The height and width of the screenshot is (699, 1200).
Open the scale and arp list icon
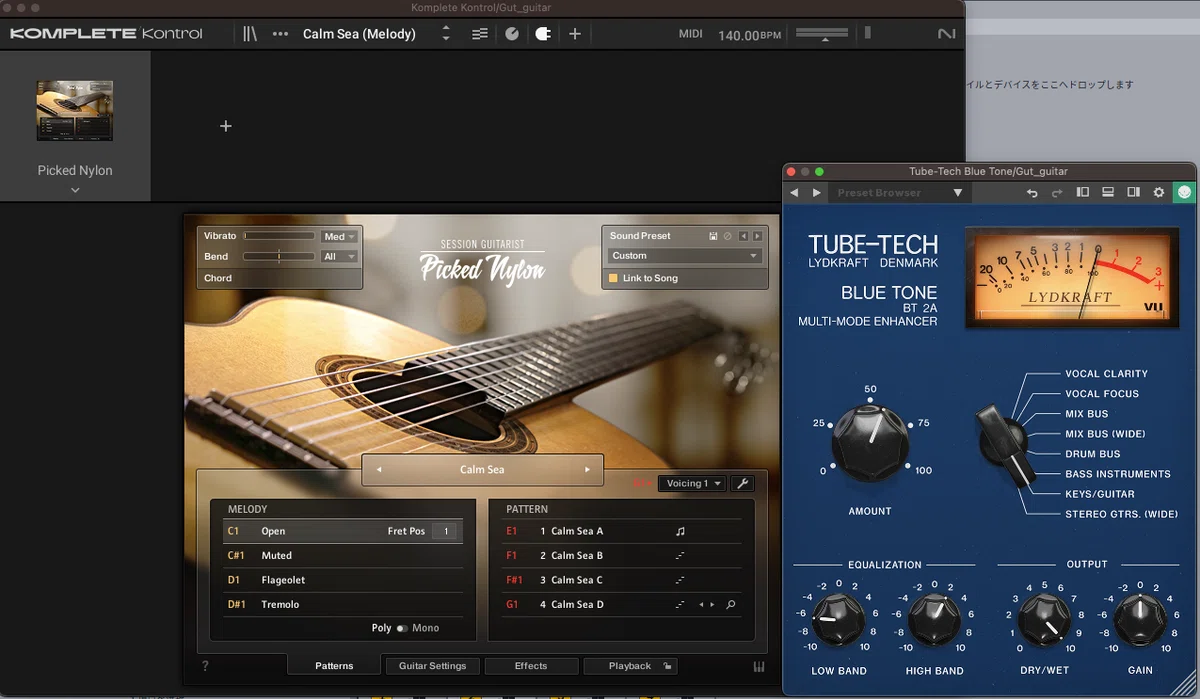(x=480, y=34)
